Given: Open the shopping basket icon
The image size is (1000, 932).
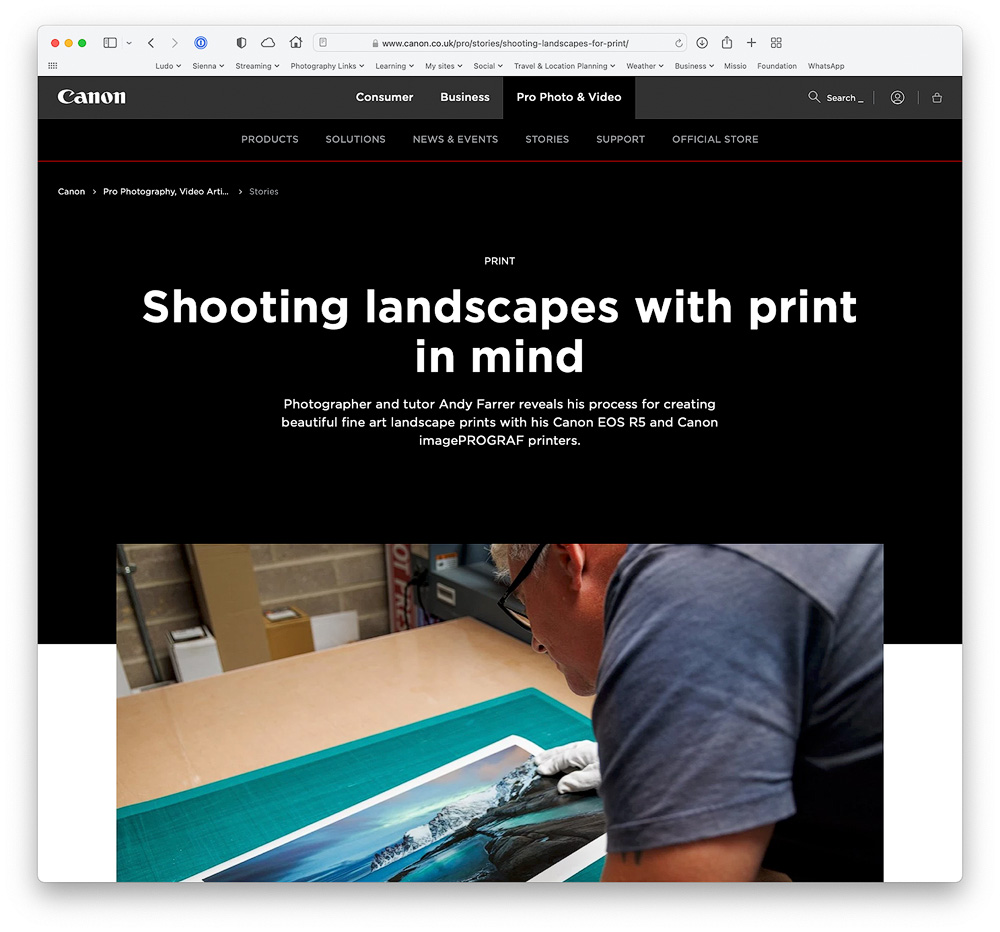Looking at the screenshot, I should click(937, 98).
